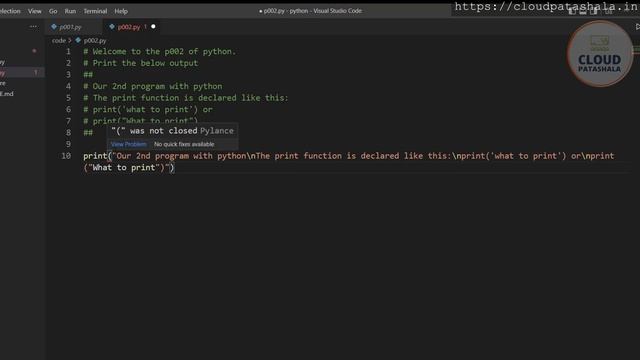Click the Python file icon on p002.py tab
640x360 pixels.
coord(112,27)
